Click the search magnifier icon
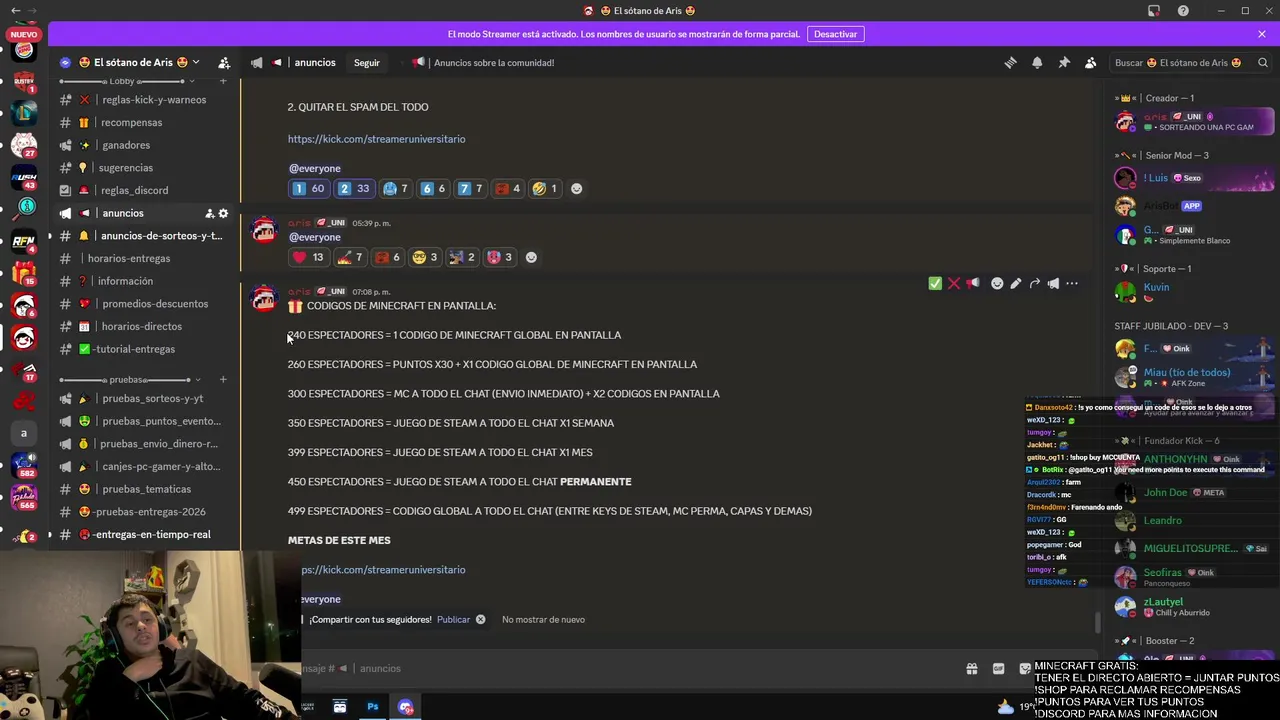 [x=1261, y=62]
